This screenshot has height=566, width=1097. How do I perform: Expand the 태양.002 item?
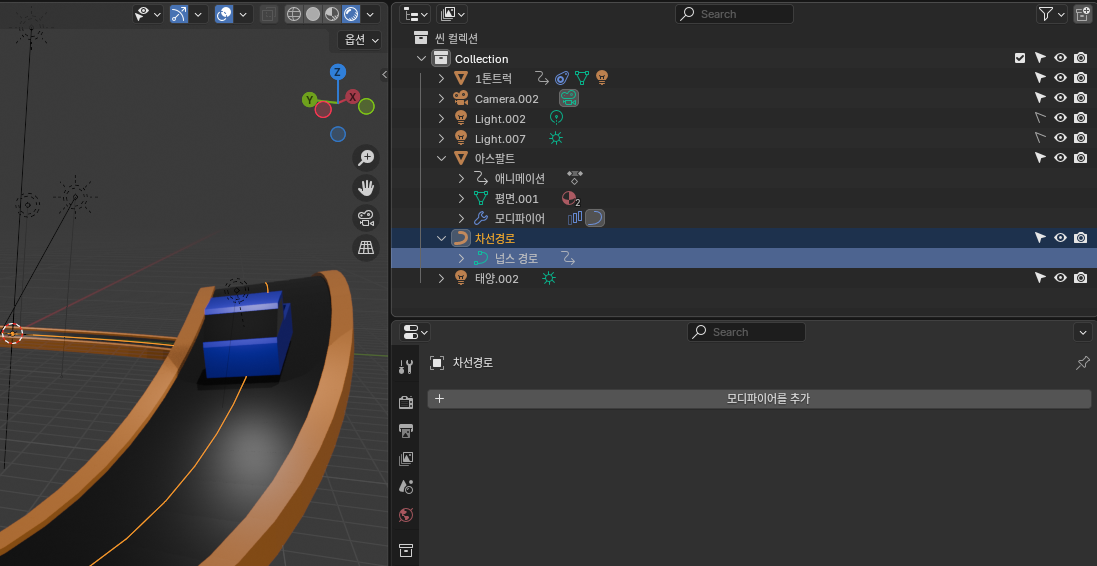[x=441, y=278]
